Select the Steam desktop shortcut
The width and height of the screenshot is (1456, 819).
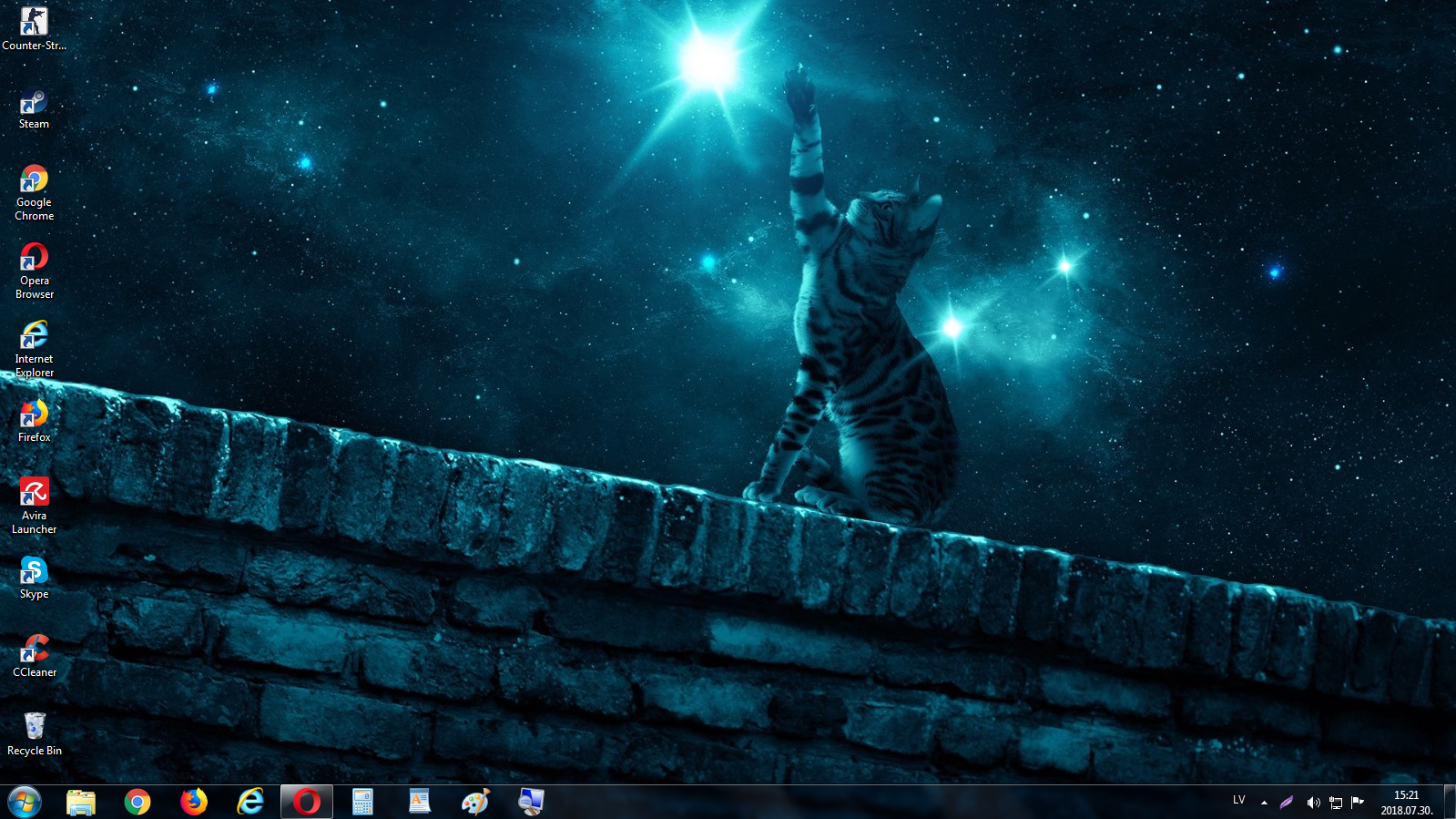pyautogui.click(x=34, y=109)
